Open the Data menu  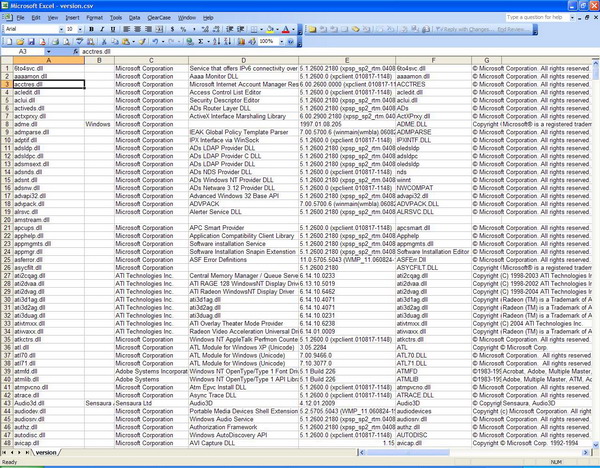134,18
